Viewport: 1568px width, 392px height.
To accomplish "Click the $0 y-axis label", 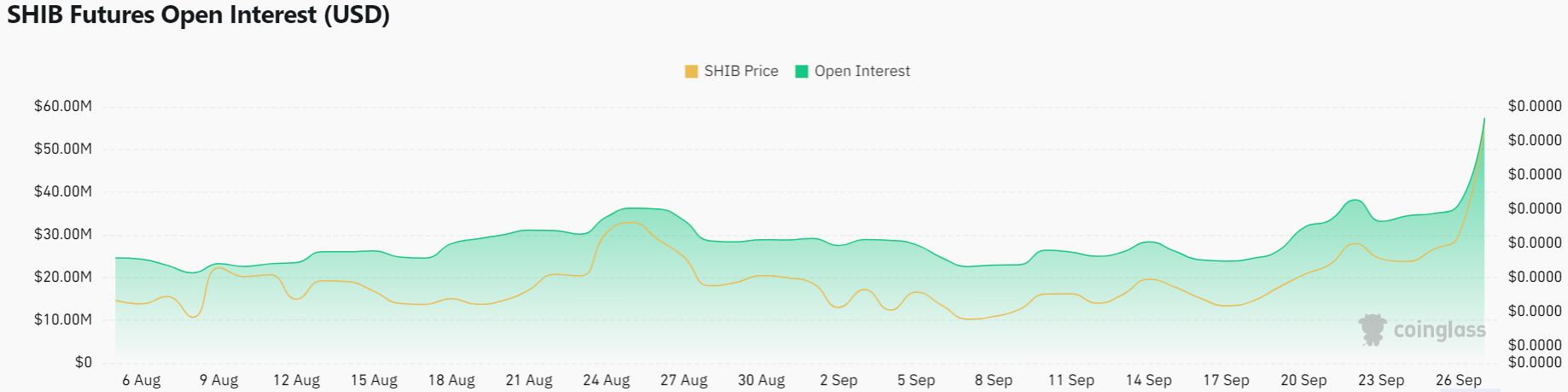I will coord(83,362).
